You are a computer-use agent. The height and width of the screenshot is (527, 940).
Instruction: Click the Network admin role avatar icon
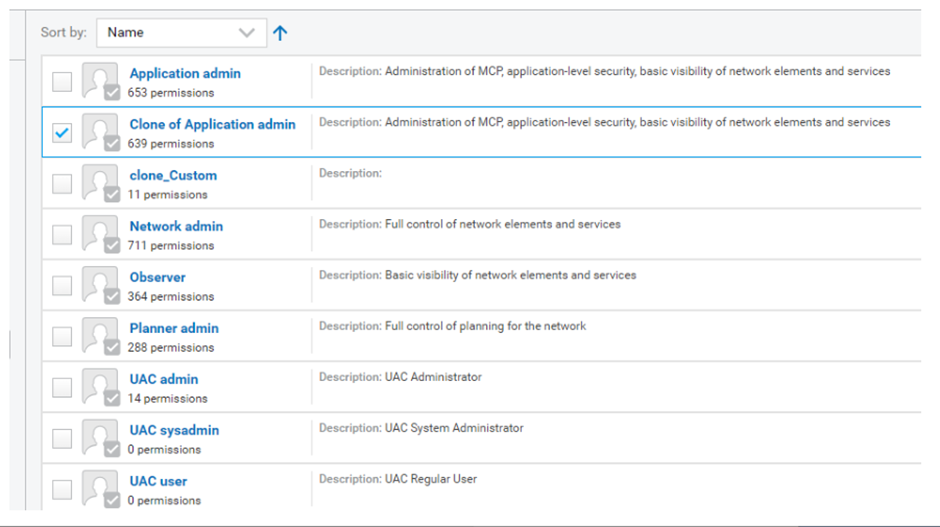coord(100,233)
